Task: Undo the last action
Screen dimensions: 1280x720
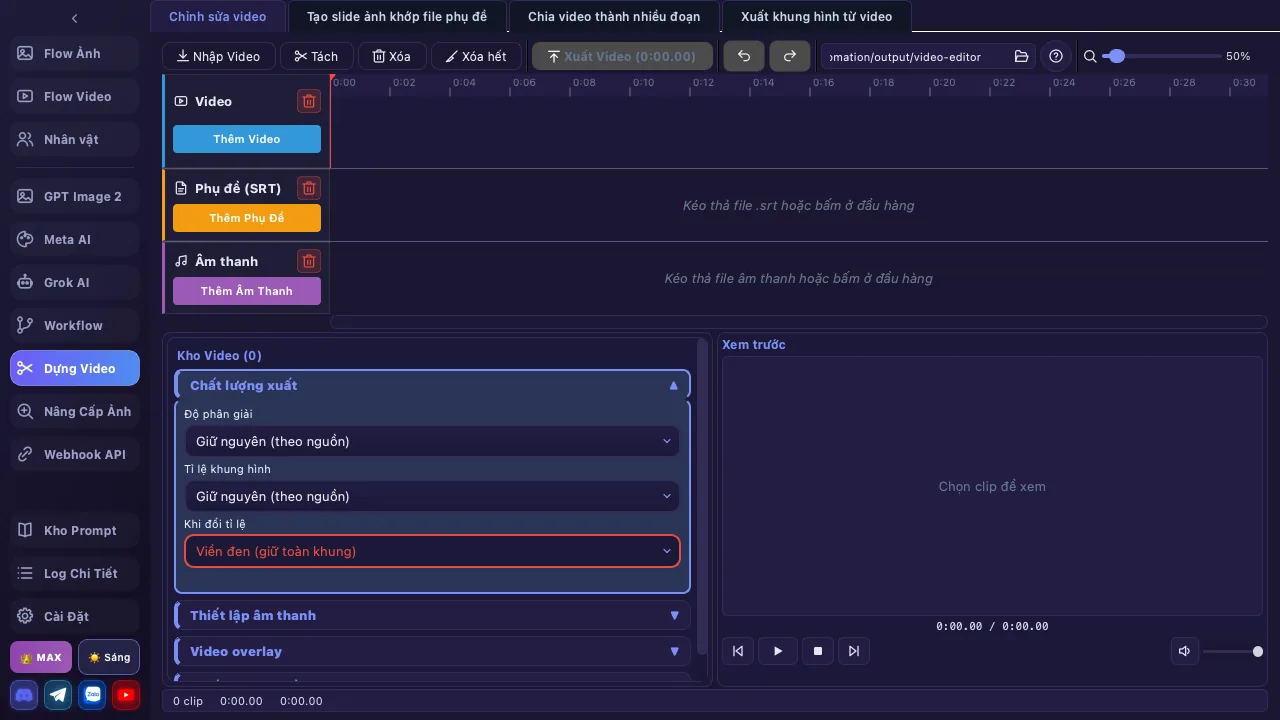Action: 744,56
